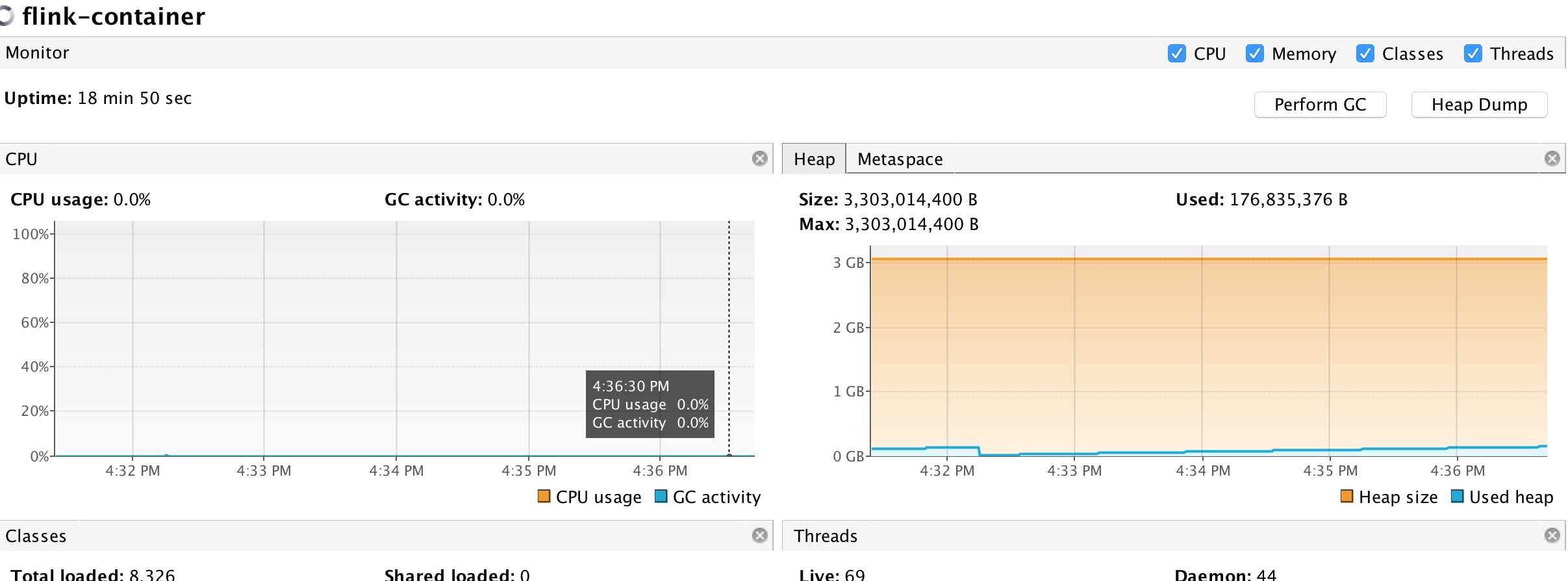Select the Heap tab
1568x581 pixels.
click(x=814, y=159)
